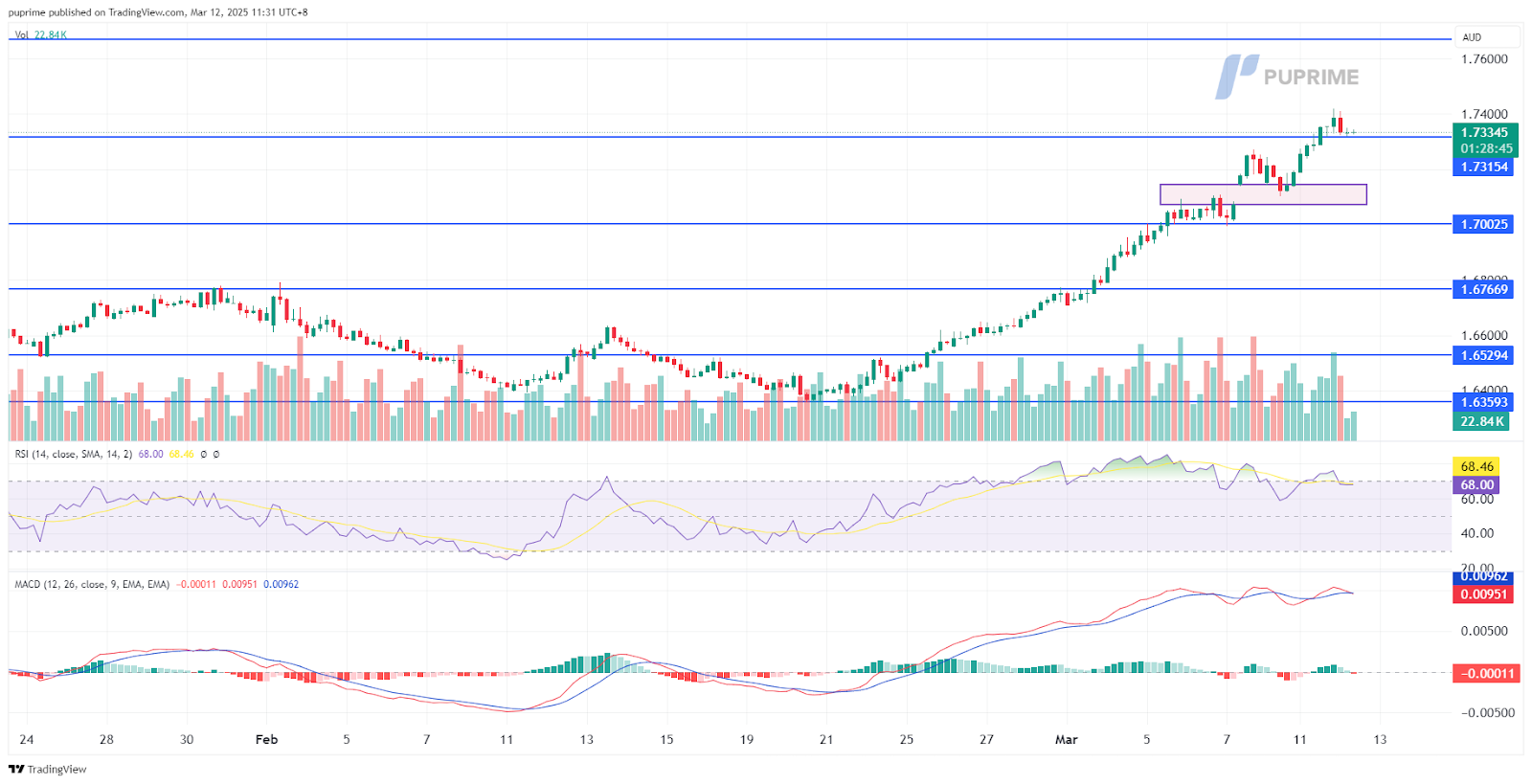Click the Mar date axis label
Viewport: 1532px width, 784px height.
pos(1066,739)
